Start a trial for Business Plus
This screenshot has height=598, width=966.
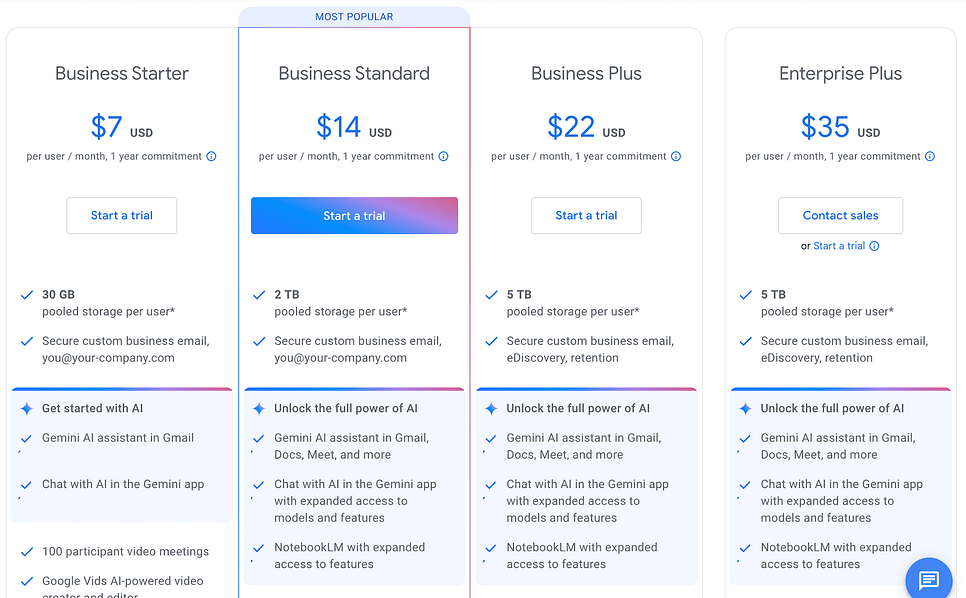[x=586, y=216]
